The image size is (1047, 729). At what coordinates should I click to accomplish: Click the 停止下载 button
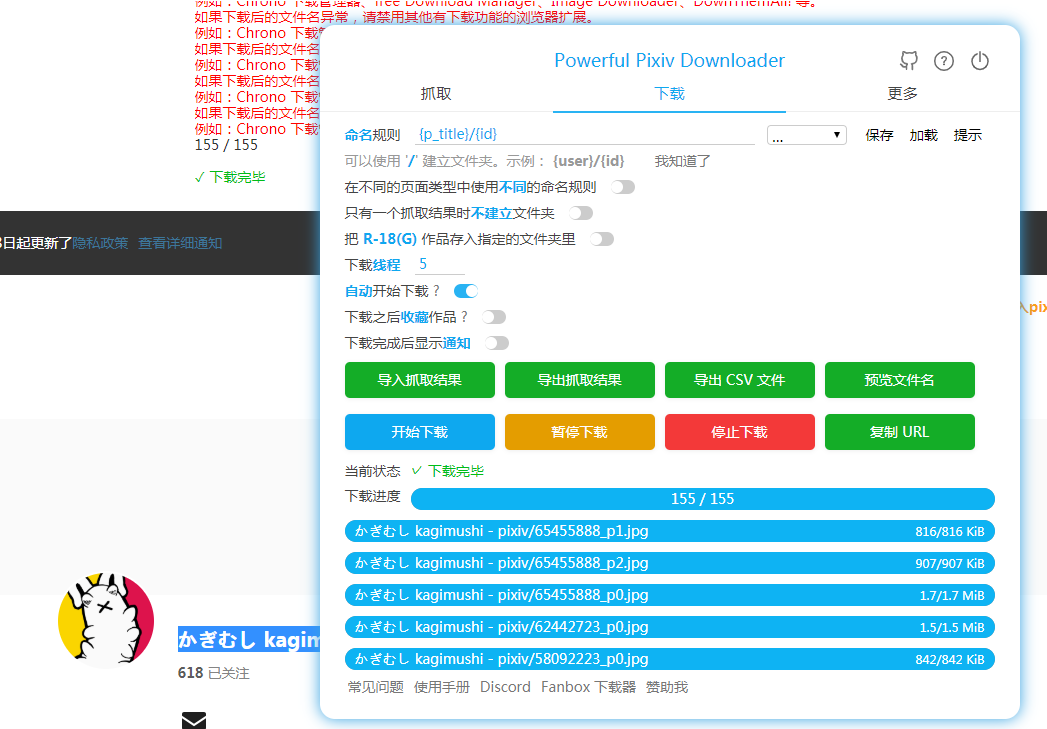click(739, 432)
